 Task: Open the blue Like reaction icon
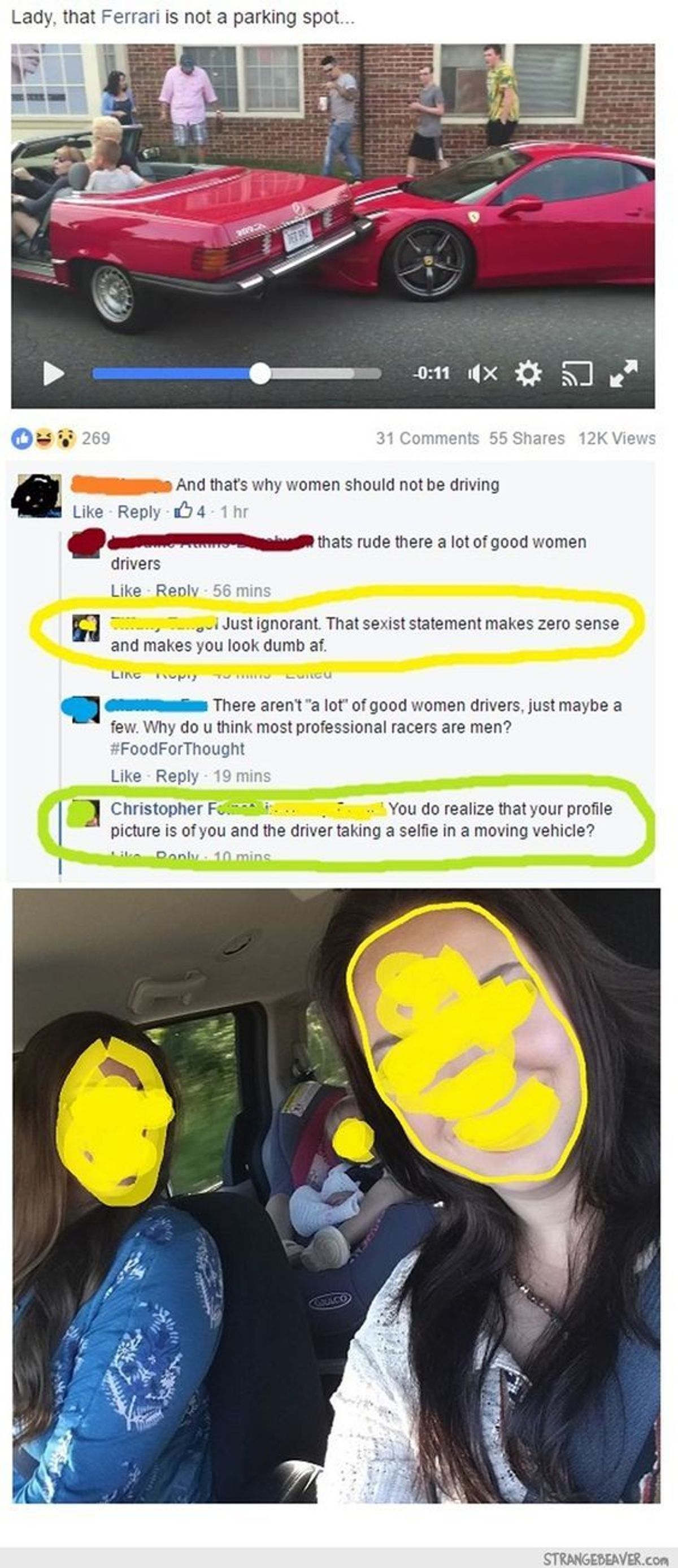click(22, 438)
